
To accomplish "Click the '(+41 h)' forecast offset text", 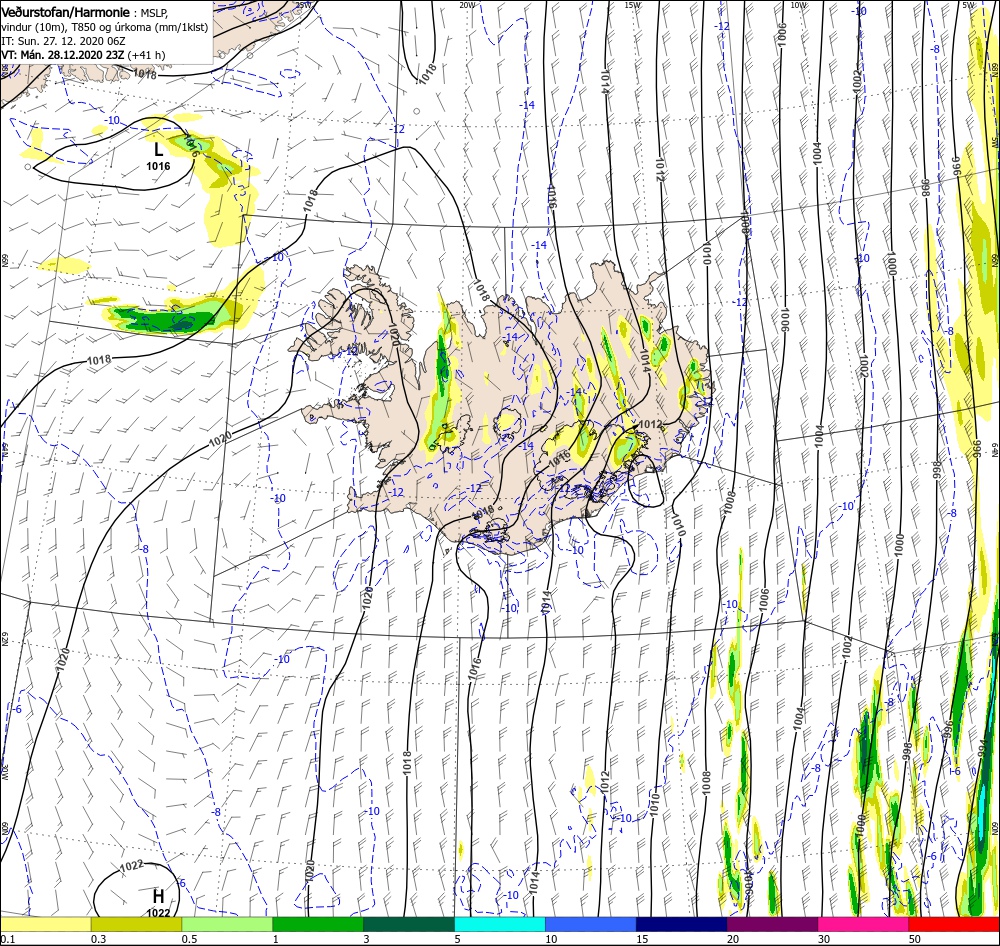I will click(146, 55).
